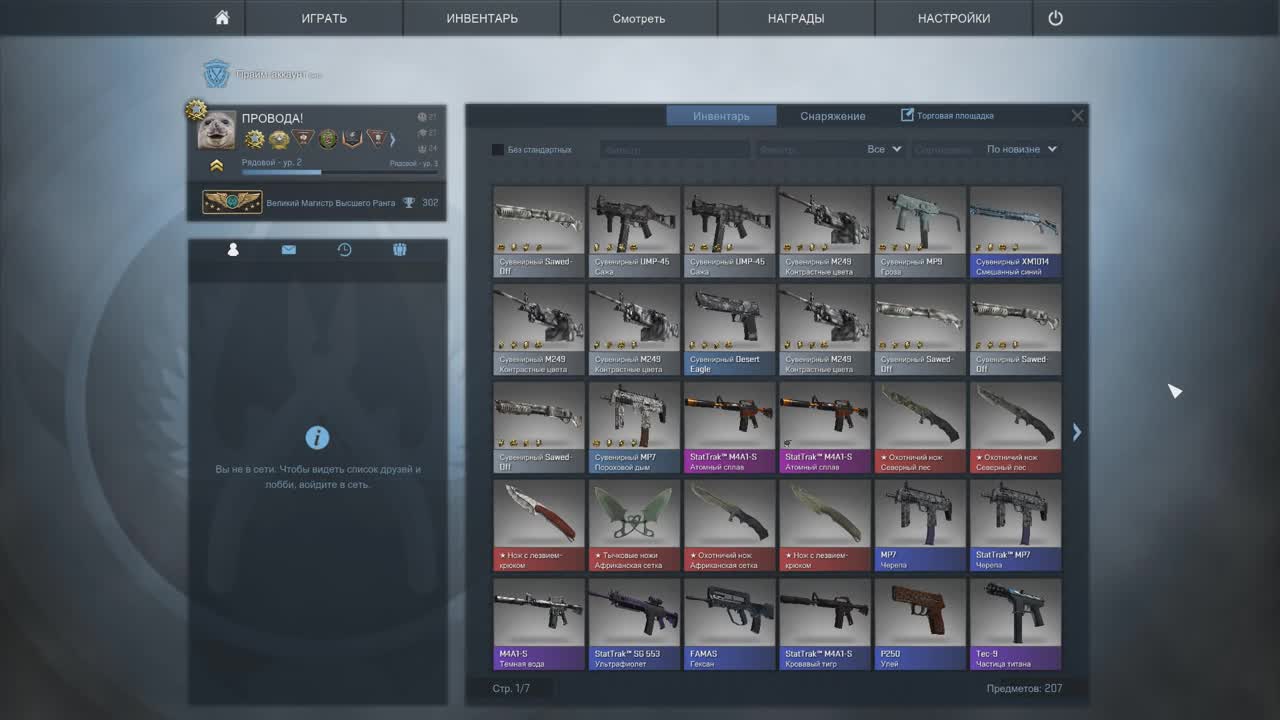Viewport: 1280px width, 720px height.
Task: Select Сувенирный XM1014 Смешанный синий item
Action: click(1015, 232)
